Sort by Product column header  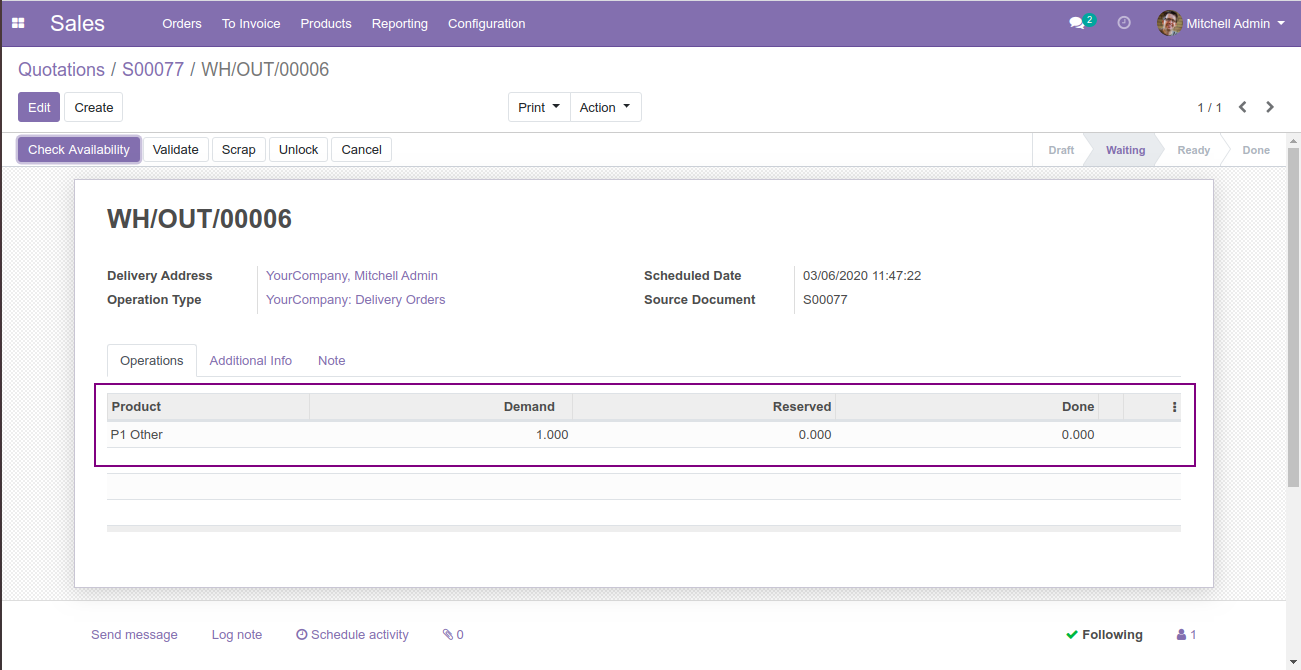coord(208,407)
